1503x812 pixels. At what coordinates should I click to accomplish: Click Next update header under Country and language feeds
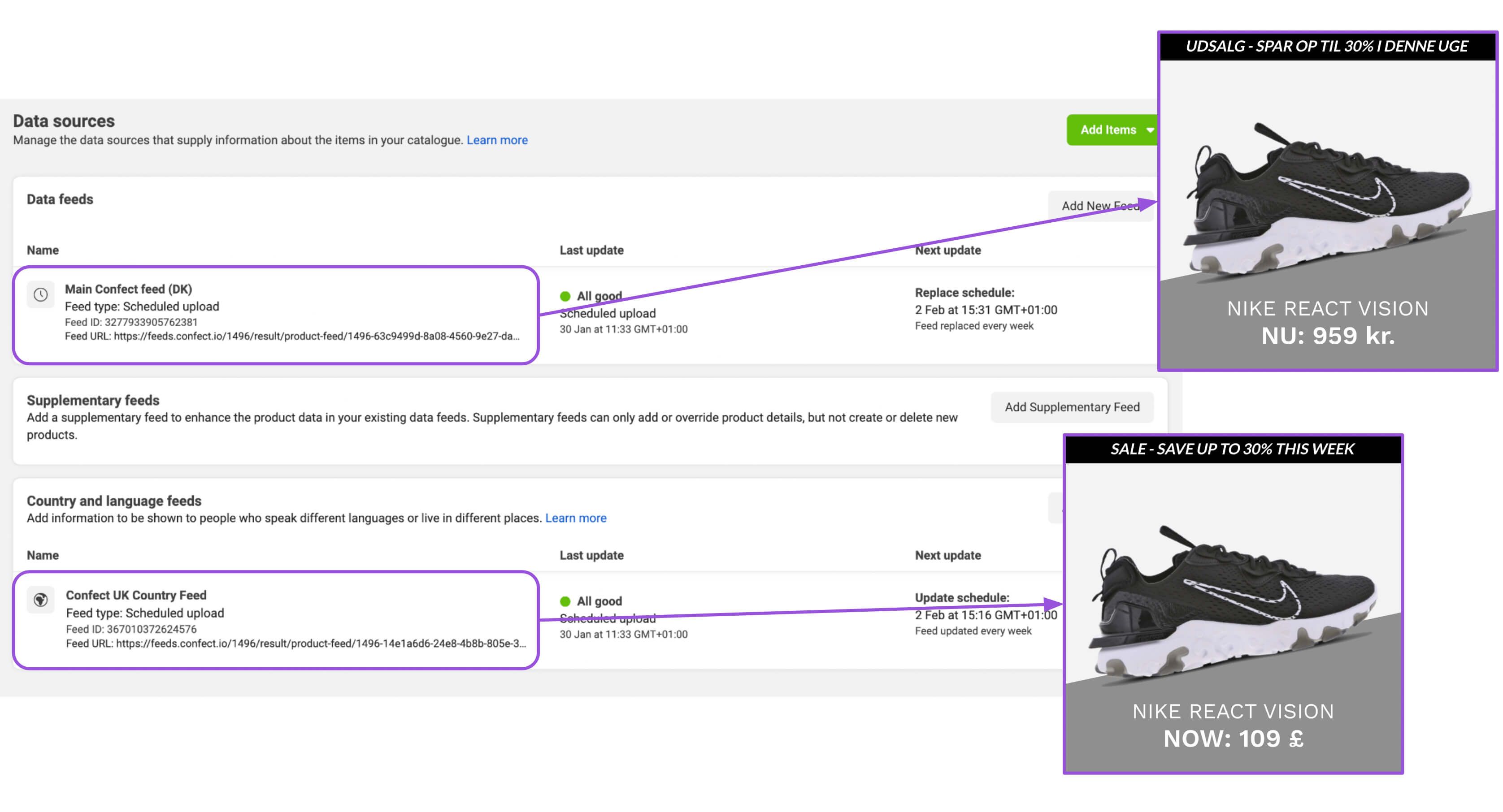click(x=947, y=555)
